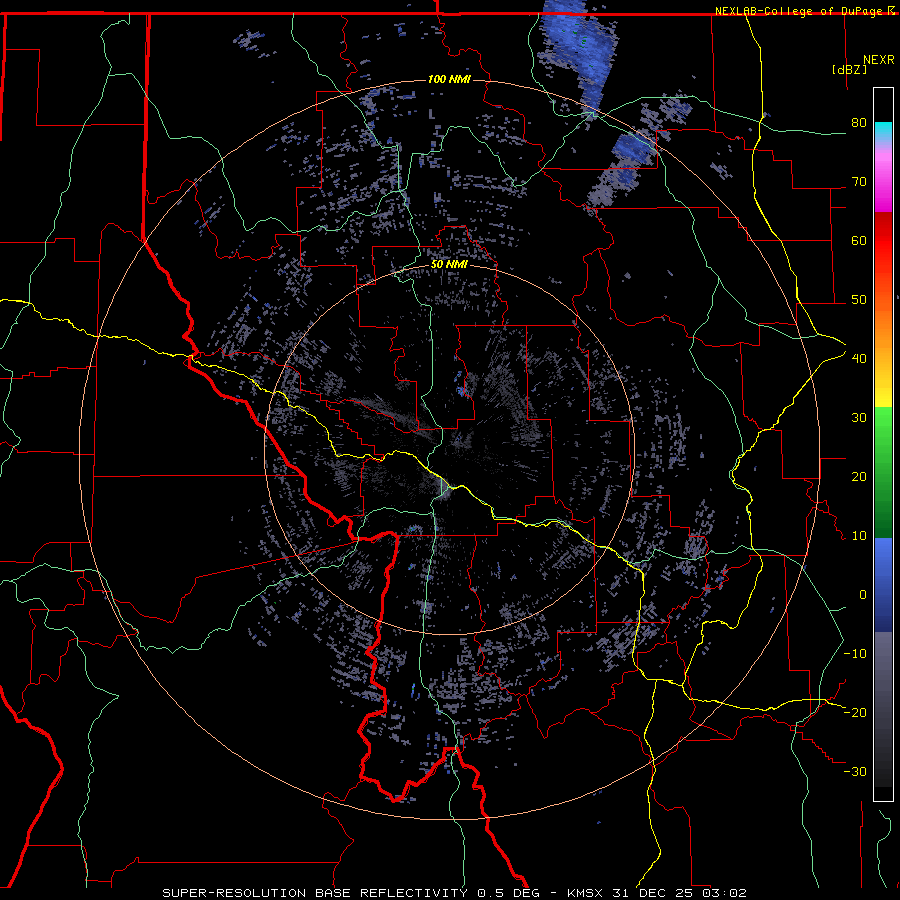Click the 70 dBZ scale value
Screen dimensions: 900x900
(859, 182)
